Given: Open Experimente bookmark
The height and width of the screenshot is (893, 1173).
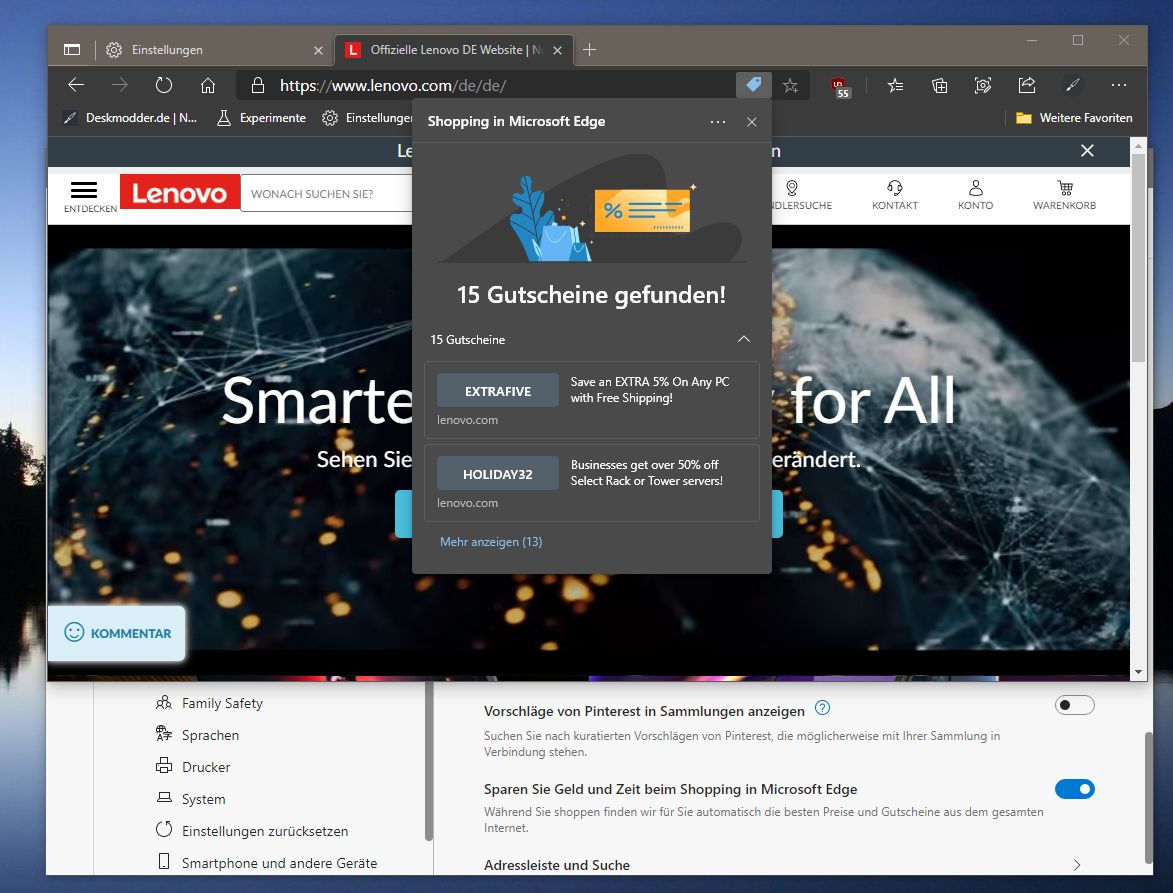Looking at the screenshot, I should pos(262,117).
